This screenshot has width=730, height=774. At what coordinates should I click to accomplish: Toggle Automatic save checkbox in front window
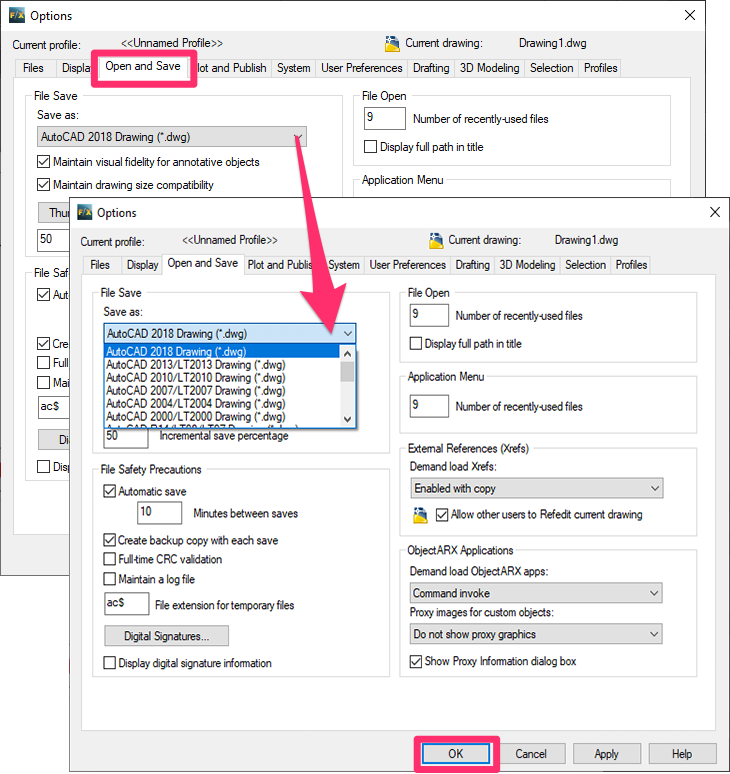[110, 492]
